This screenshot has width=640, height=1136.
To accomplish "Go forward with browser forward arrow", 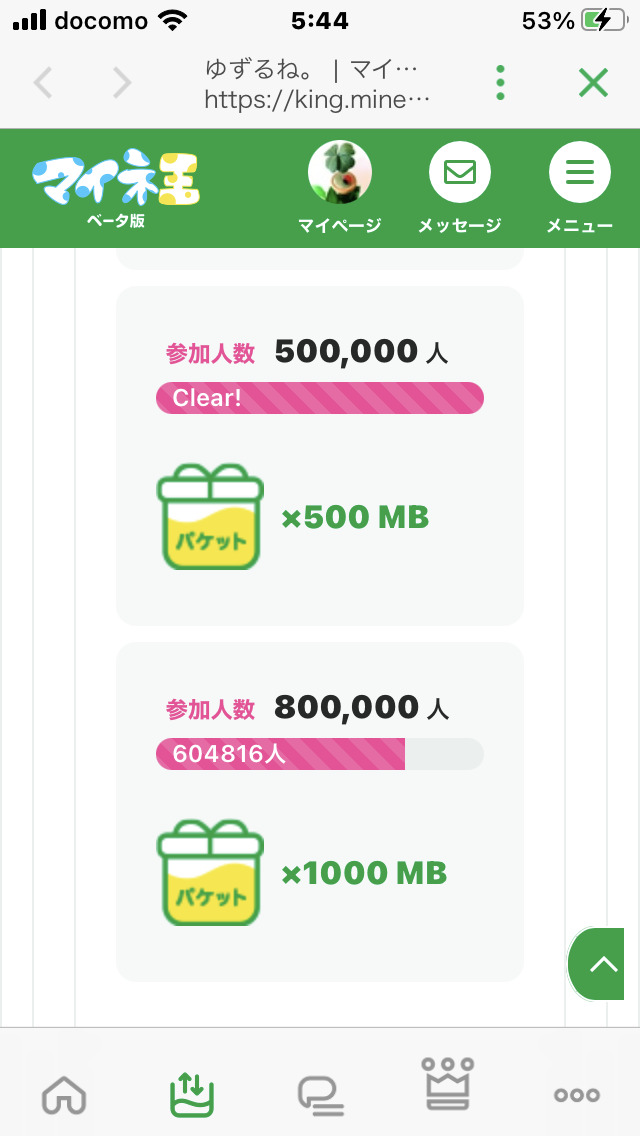I will tap(121, 83).
